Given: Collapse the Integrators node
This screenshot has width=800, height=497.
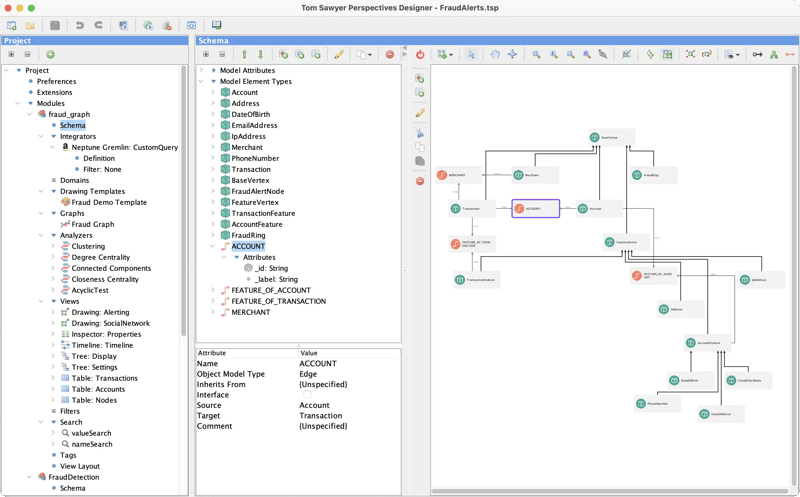Looking at the screenshot, I should (x=41, y=136).
